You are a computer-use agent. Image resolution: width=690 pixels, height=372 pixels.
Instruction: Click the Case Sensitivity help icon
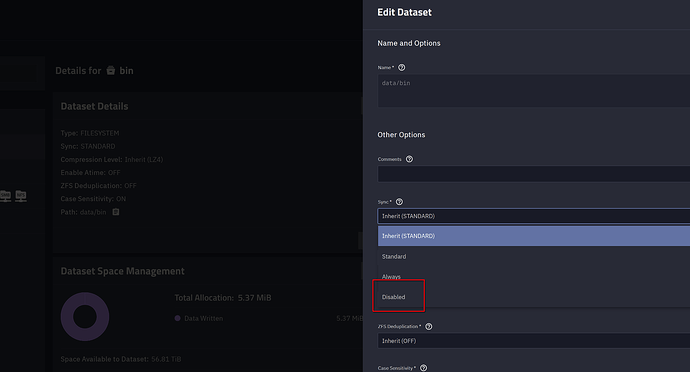(x=423, y=368)
